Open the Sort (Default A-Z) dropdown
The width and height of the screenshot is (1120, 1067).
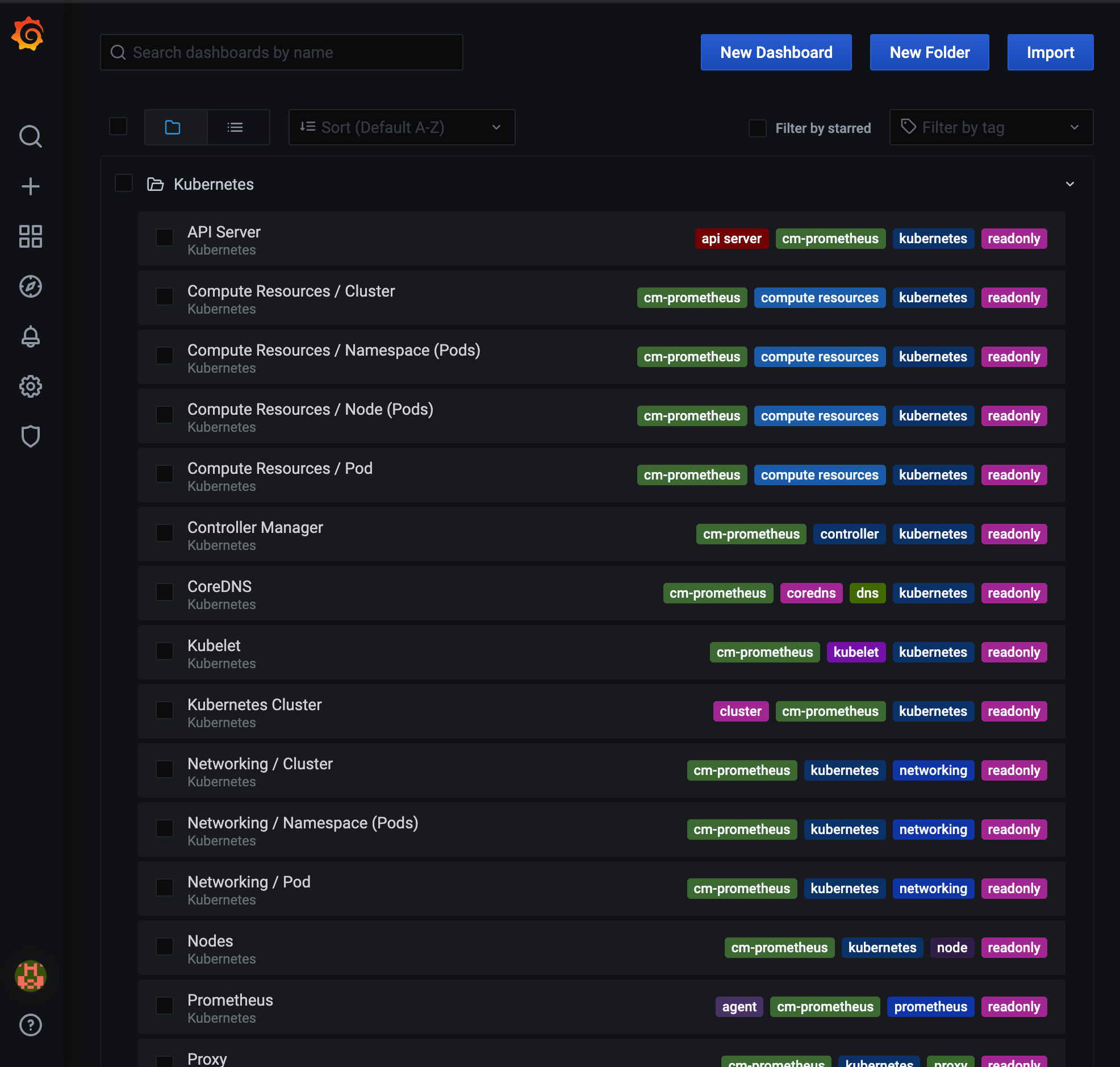pos(402,127)
